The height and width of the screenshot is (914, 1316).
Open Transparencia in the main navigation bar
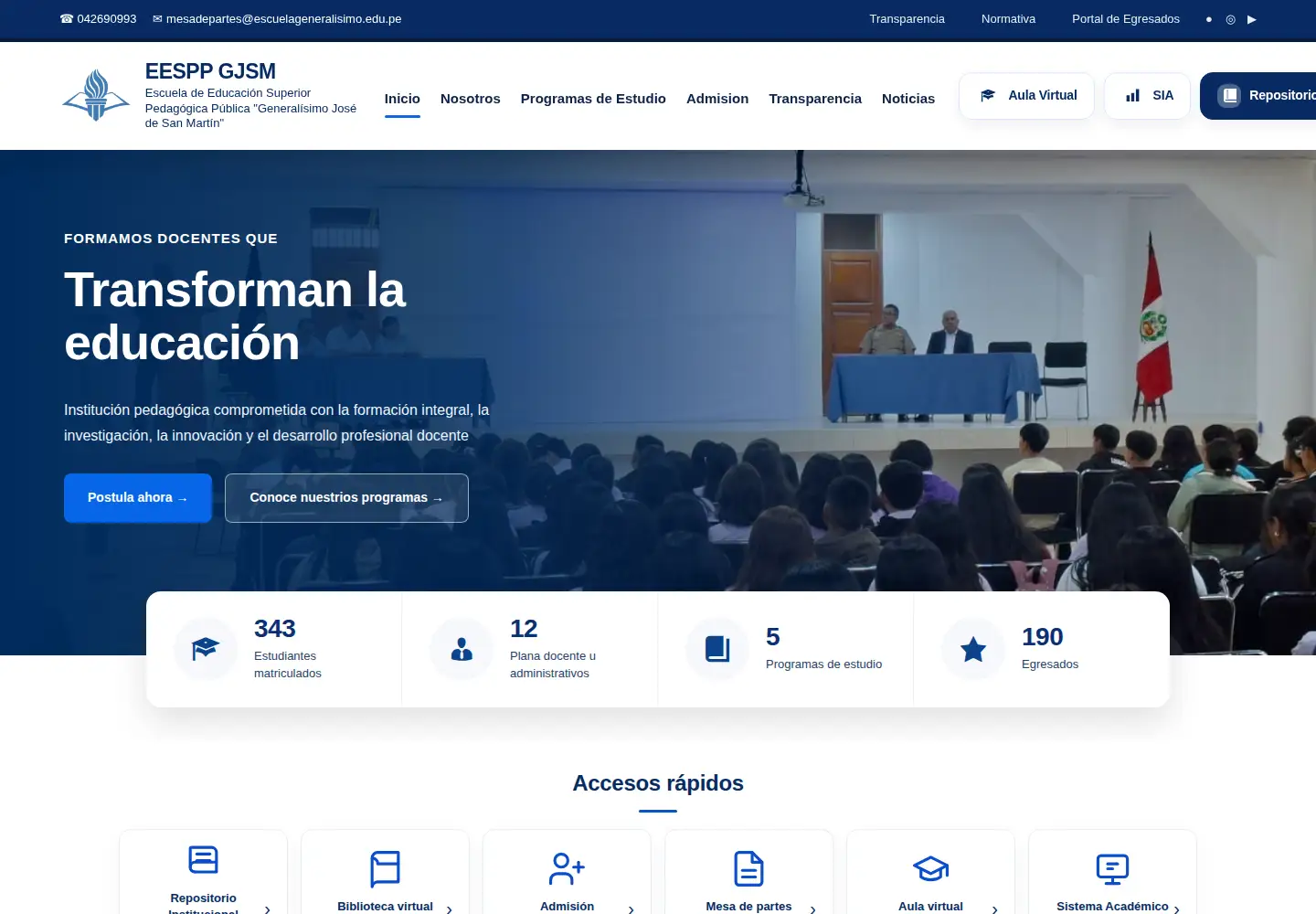tap(815, 99)
